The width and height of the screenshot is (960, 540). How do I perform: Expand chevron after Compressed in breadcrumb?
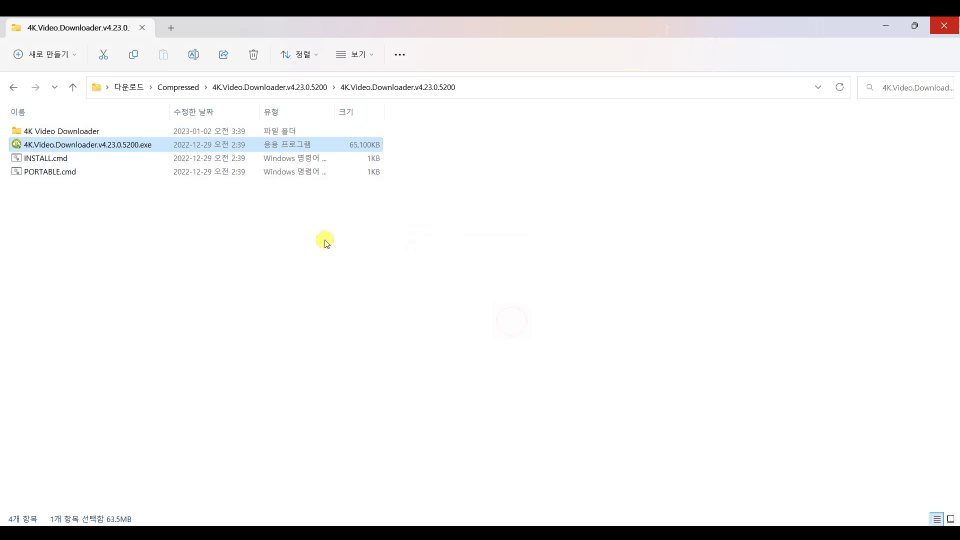tap(206, 87)
